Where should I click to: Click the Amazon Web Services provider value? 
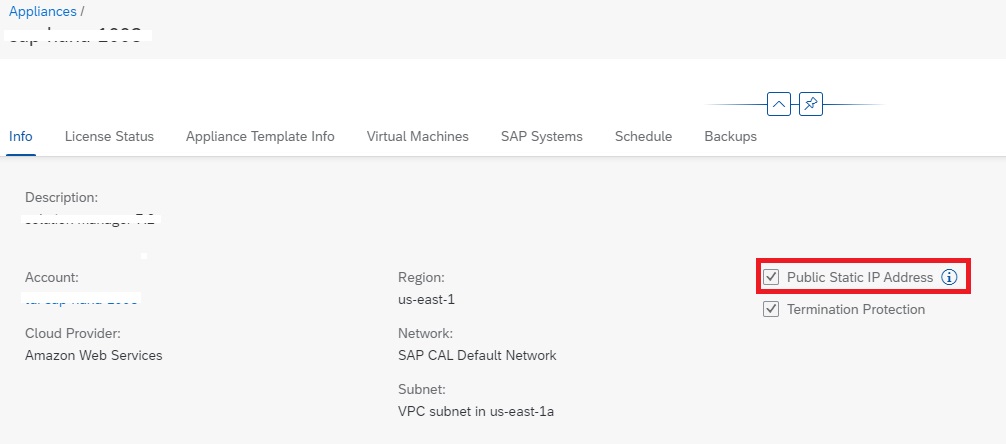coord(93,355)
